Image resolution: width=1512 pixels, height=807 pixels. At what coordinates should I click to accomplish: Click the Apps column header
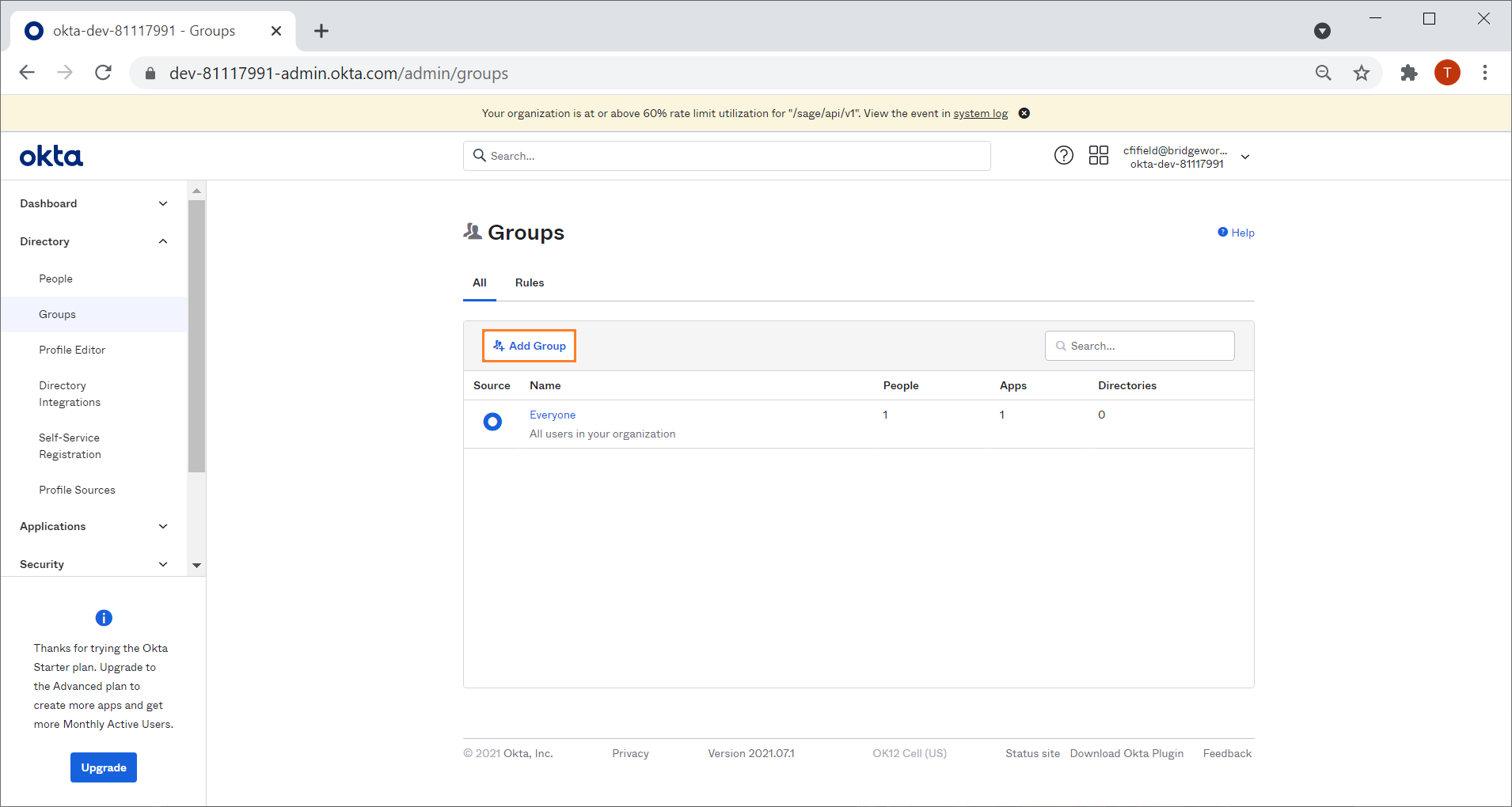click(1012, 385)
